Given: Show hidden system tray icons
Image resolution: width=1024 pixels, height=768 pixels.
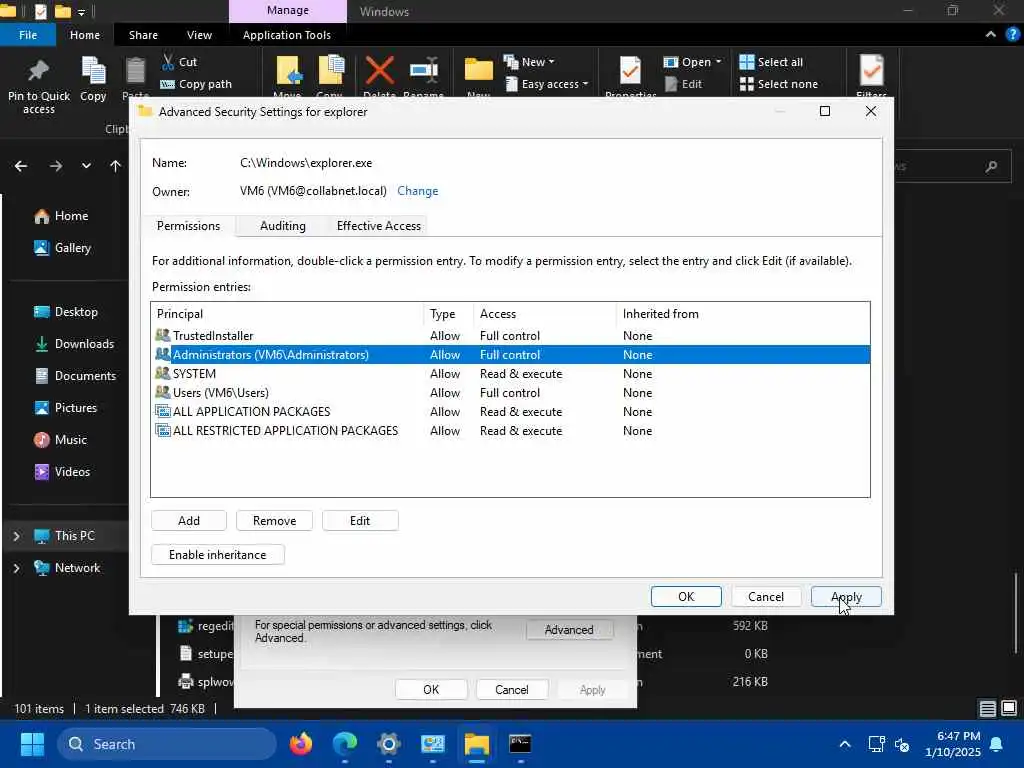Looking at the screenshot, I should pyautogui.click(x=844, y=744).
